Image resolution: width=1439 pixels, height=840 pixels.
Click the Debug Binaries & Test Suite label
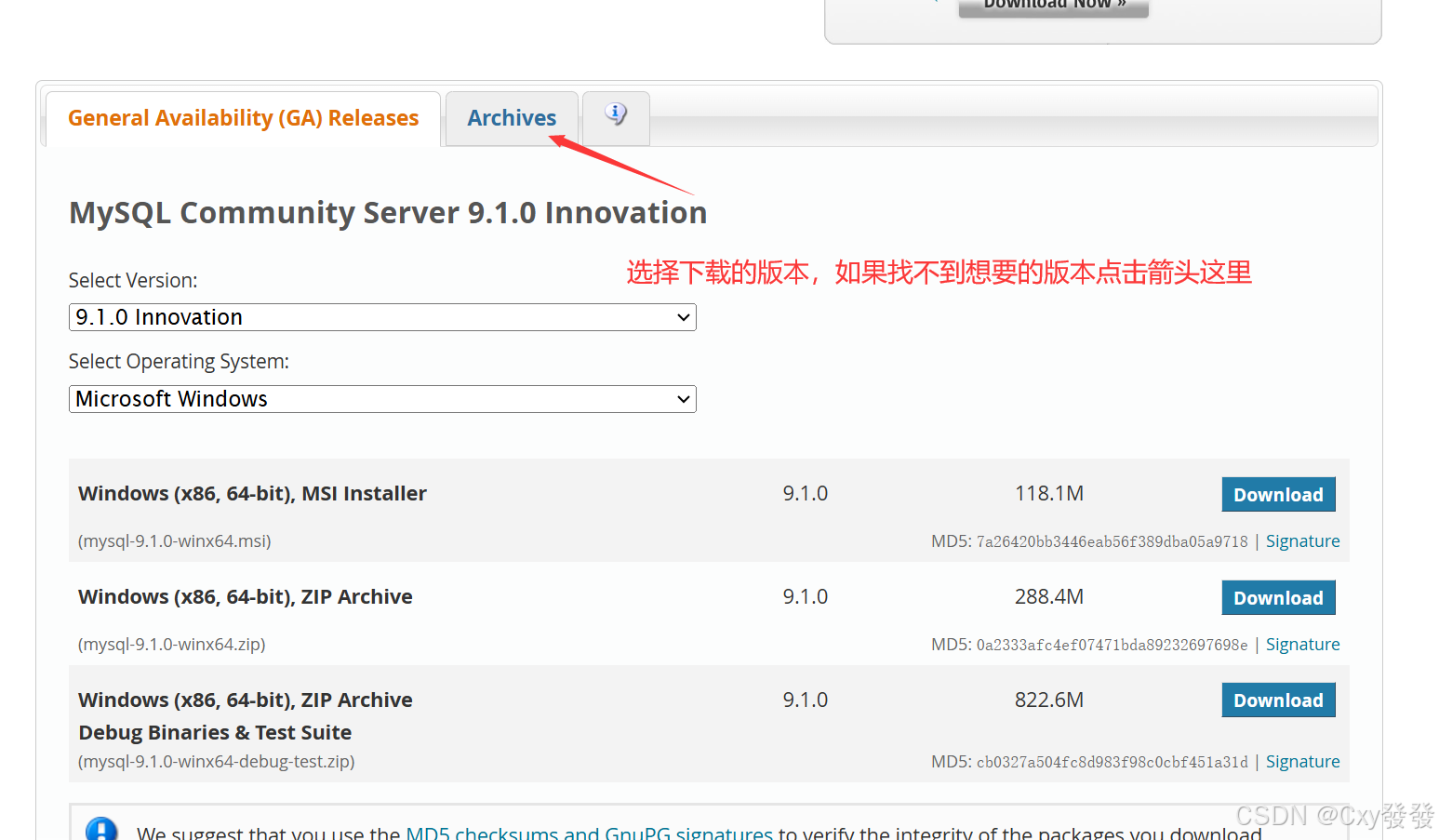pos(215,733)
